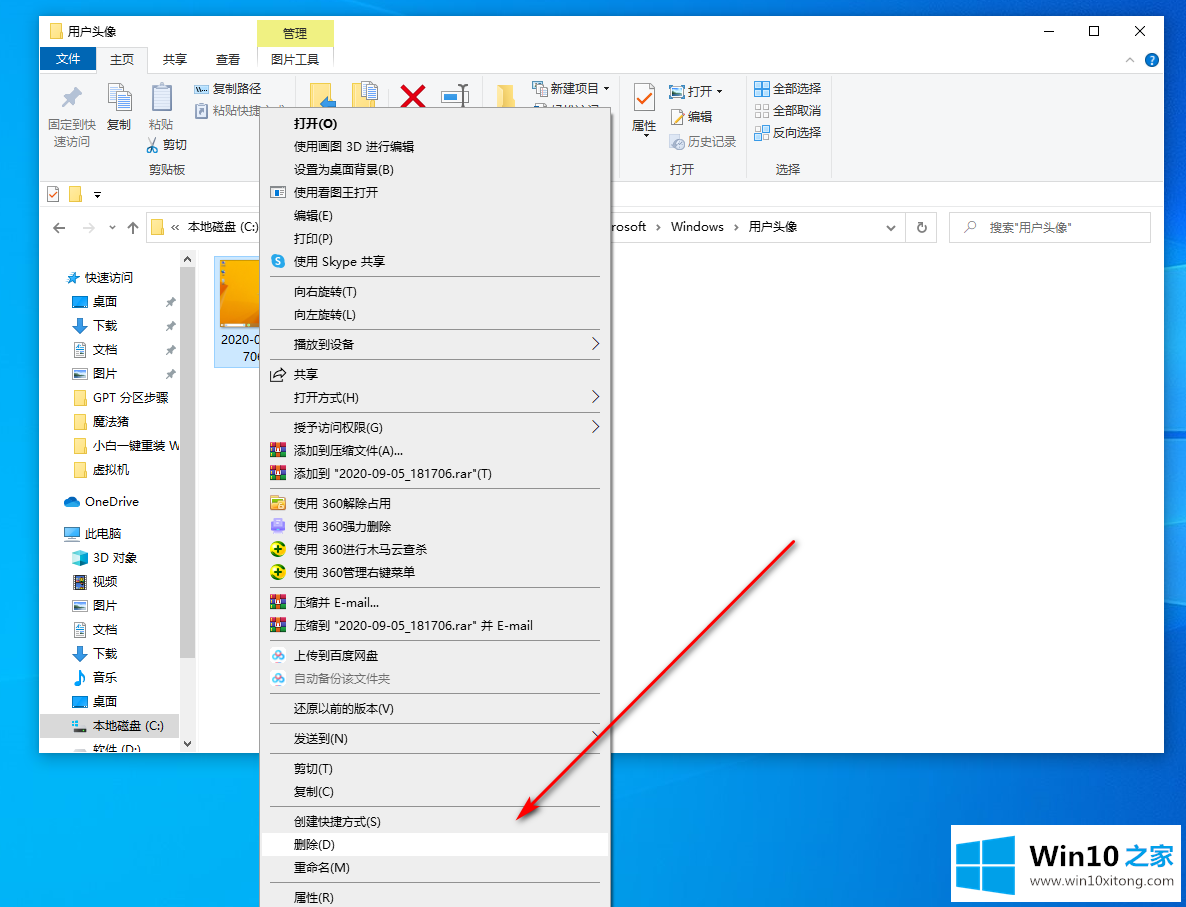Viewport: 1186px width, 907px height.
Task: Click the Help question mark icon
Action: coord(1152,60)
